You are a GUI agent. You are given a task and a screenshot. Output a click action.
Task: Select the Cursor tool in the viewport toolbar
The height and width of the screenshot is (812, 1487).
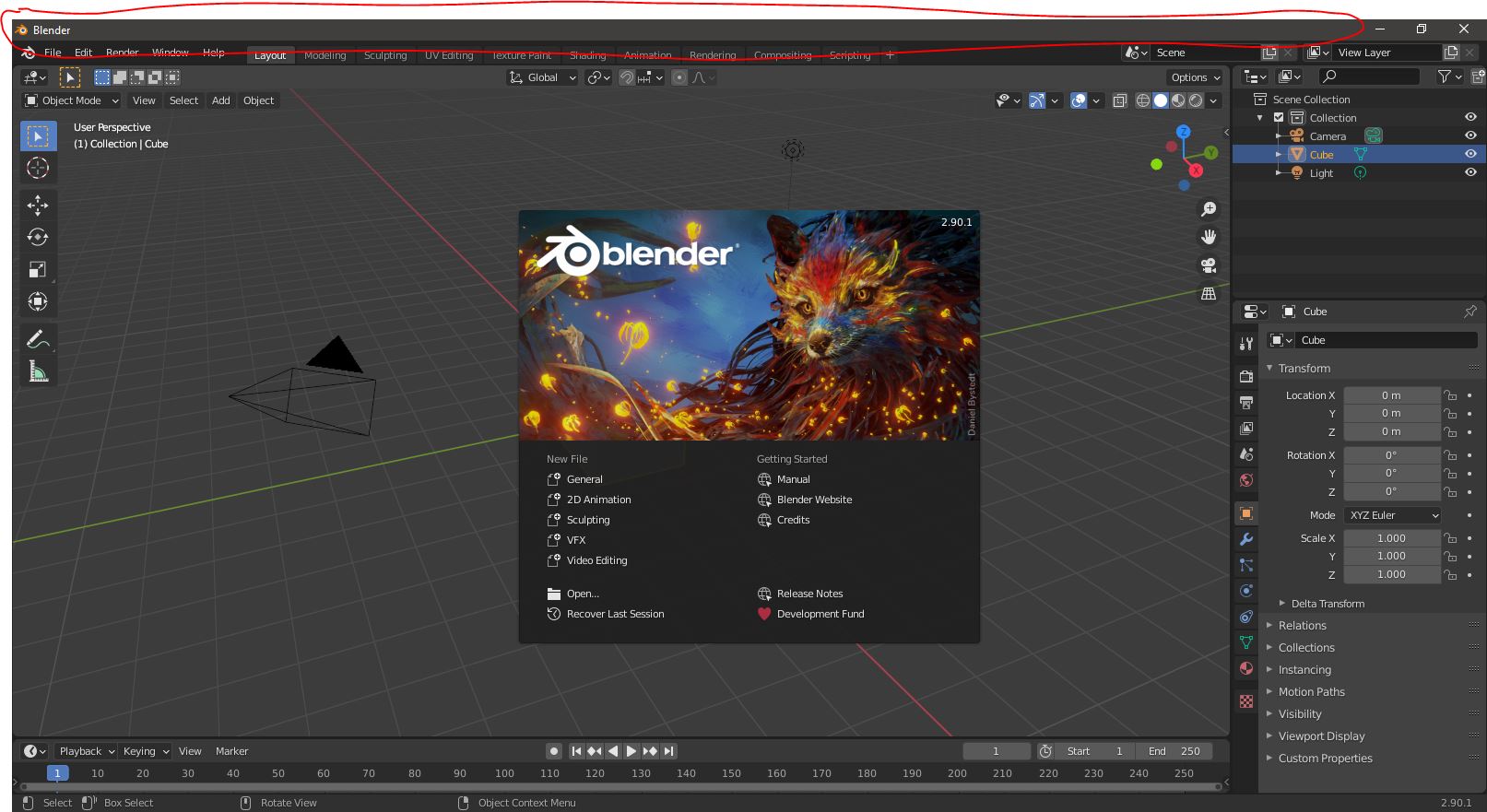38,168
